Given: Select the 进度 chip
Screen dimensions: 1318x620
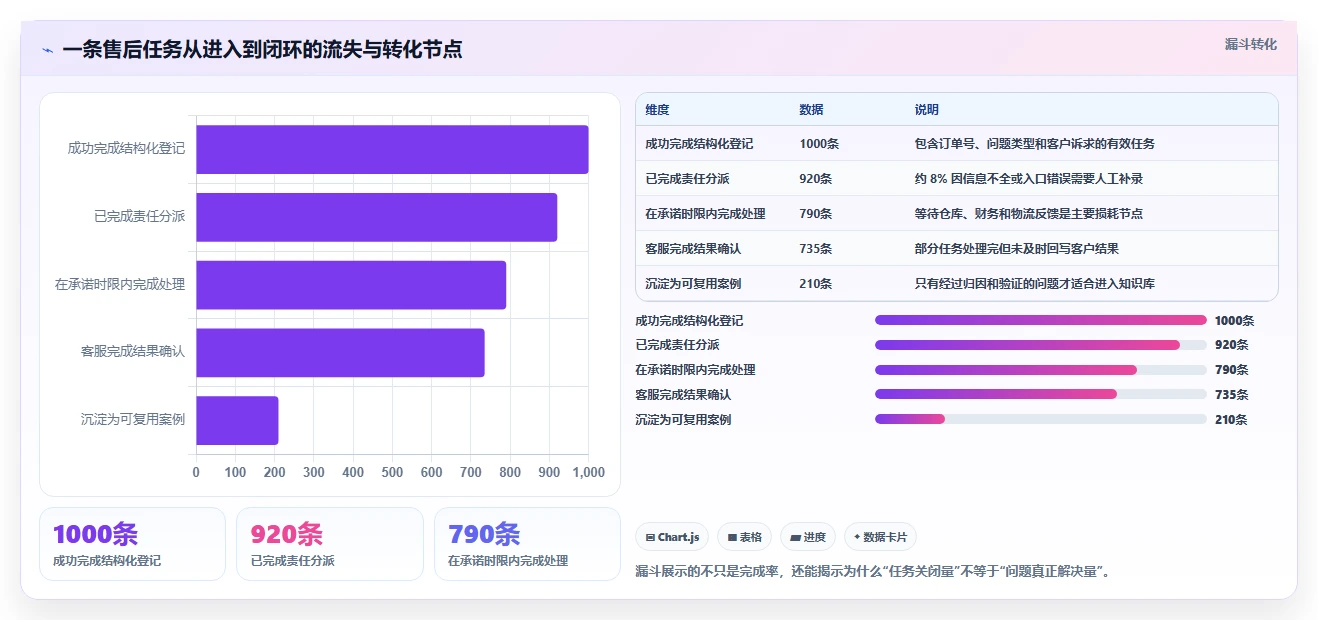Looking at the screenshot, I should 808,537.
